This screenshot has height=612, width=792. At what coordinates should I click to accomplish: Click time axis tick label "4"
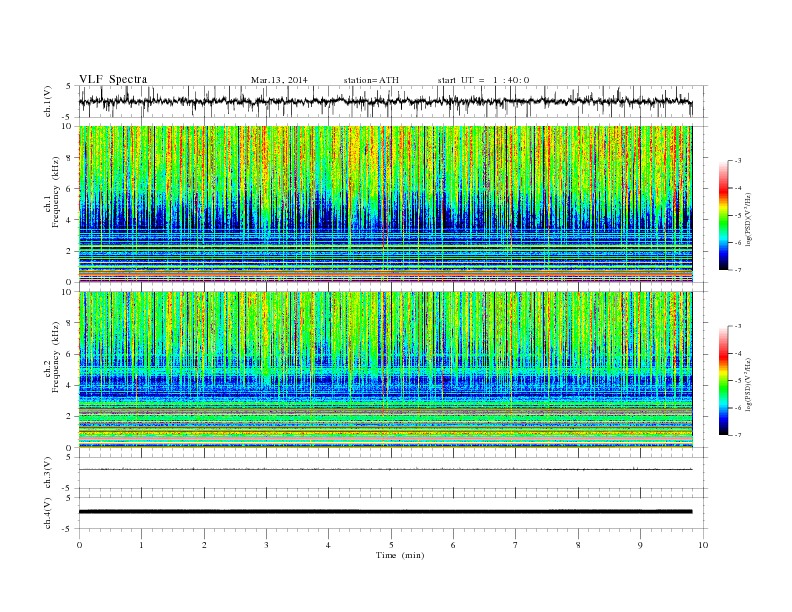(x=329, y=545)
